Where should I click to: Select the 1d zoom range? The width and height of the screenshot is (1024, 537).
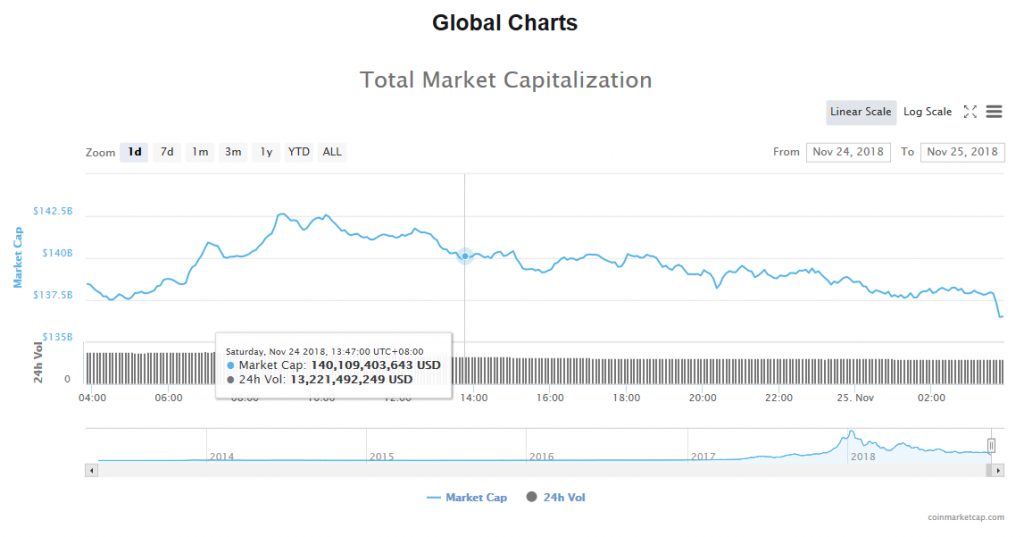coord(134,152)
